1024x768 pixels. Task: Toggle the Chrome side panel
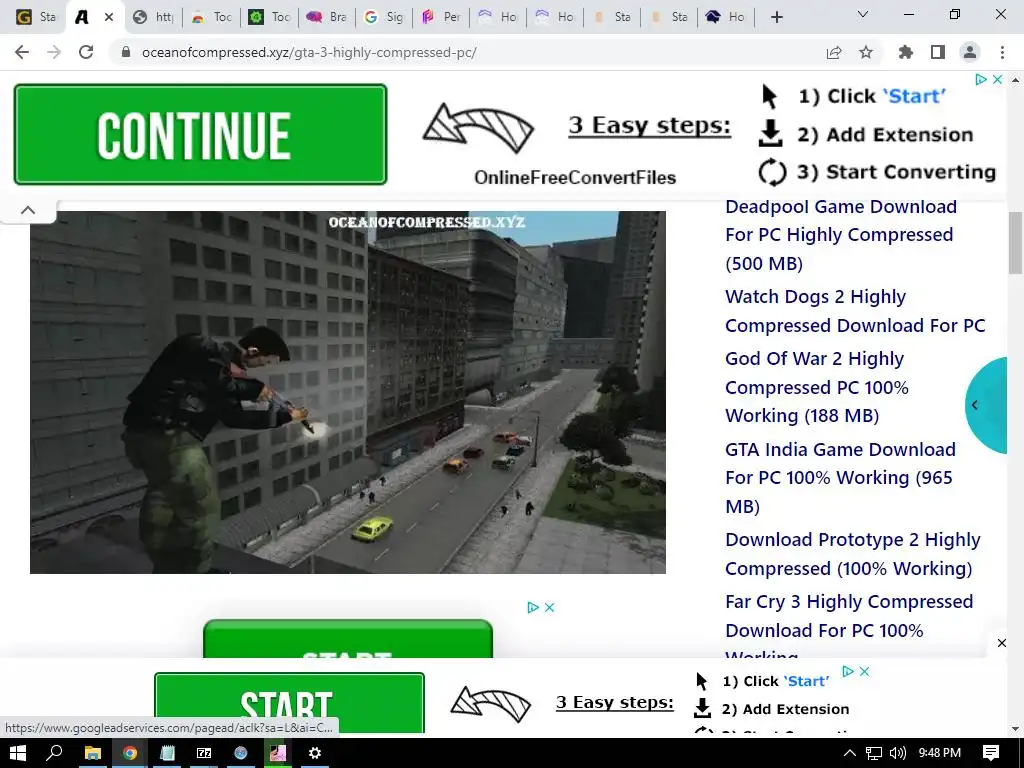coord(938,52)
